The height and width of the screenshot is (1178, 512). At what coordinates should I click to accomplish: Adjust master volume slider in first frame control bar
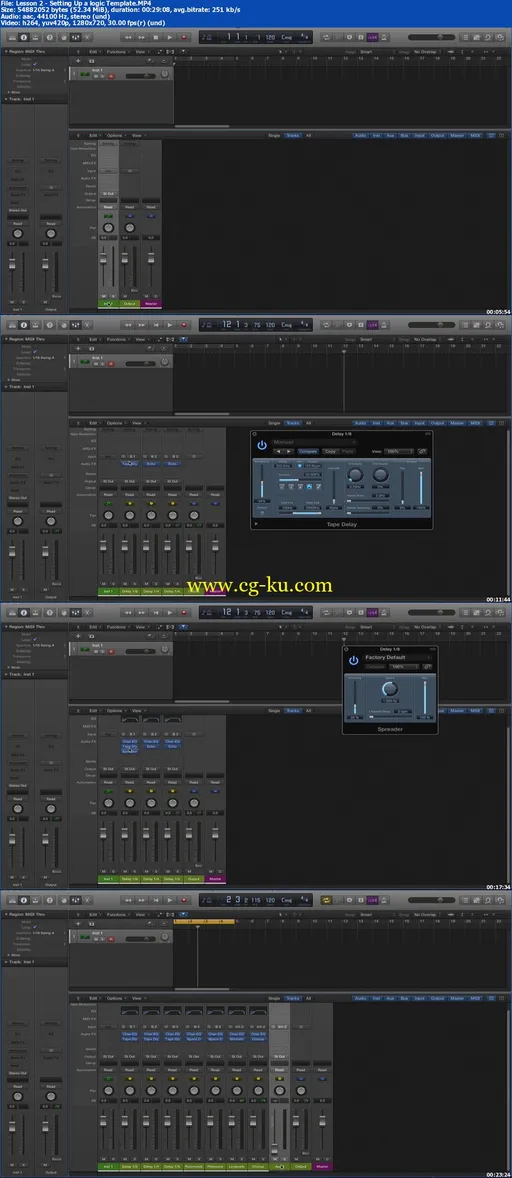coord(432,37)
